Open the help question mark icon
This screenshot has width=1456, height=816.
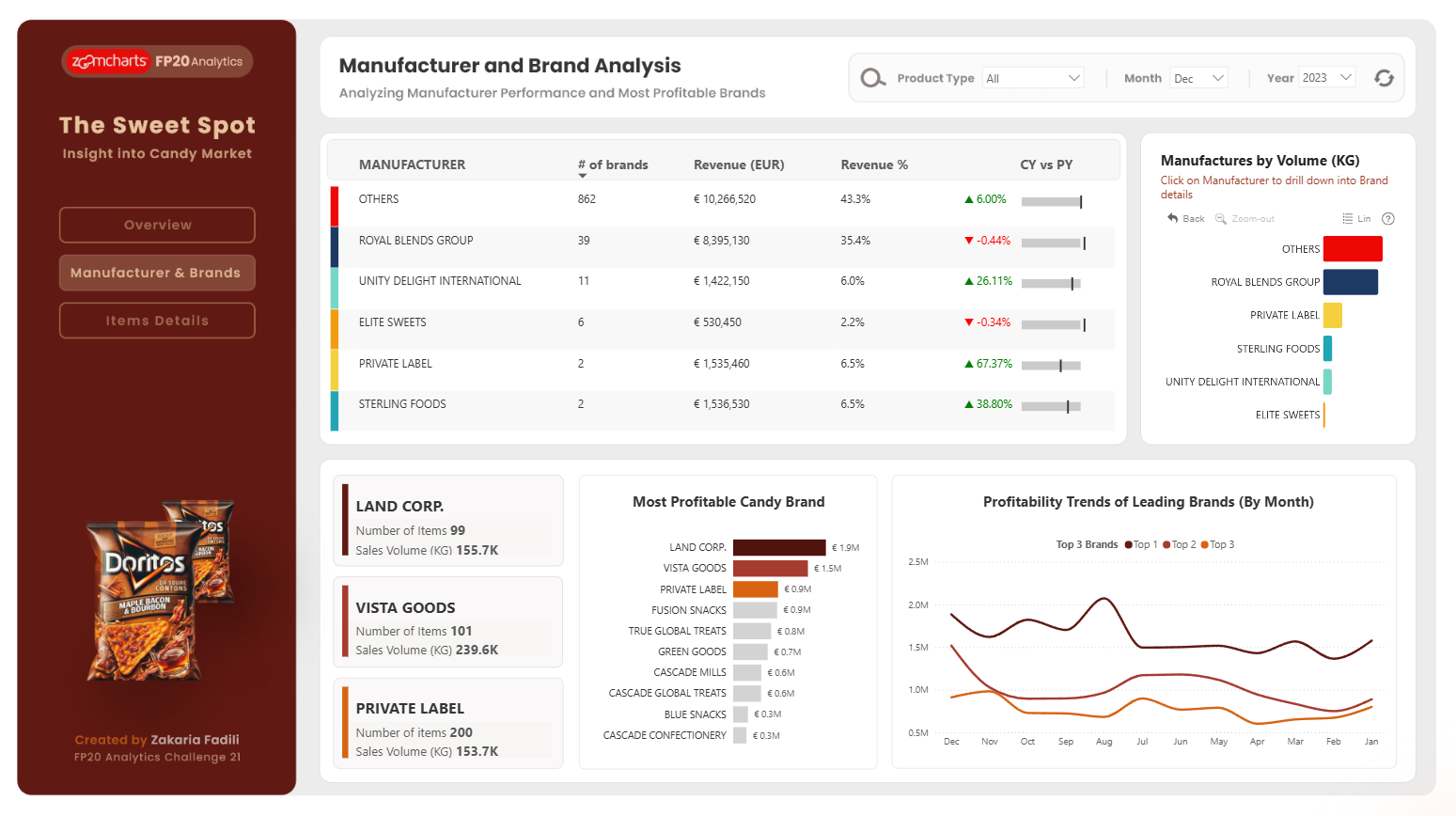pos(1388,218)
